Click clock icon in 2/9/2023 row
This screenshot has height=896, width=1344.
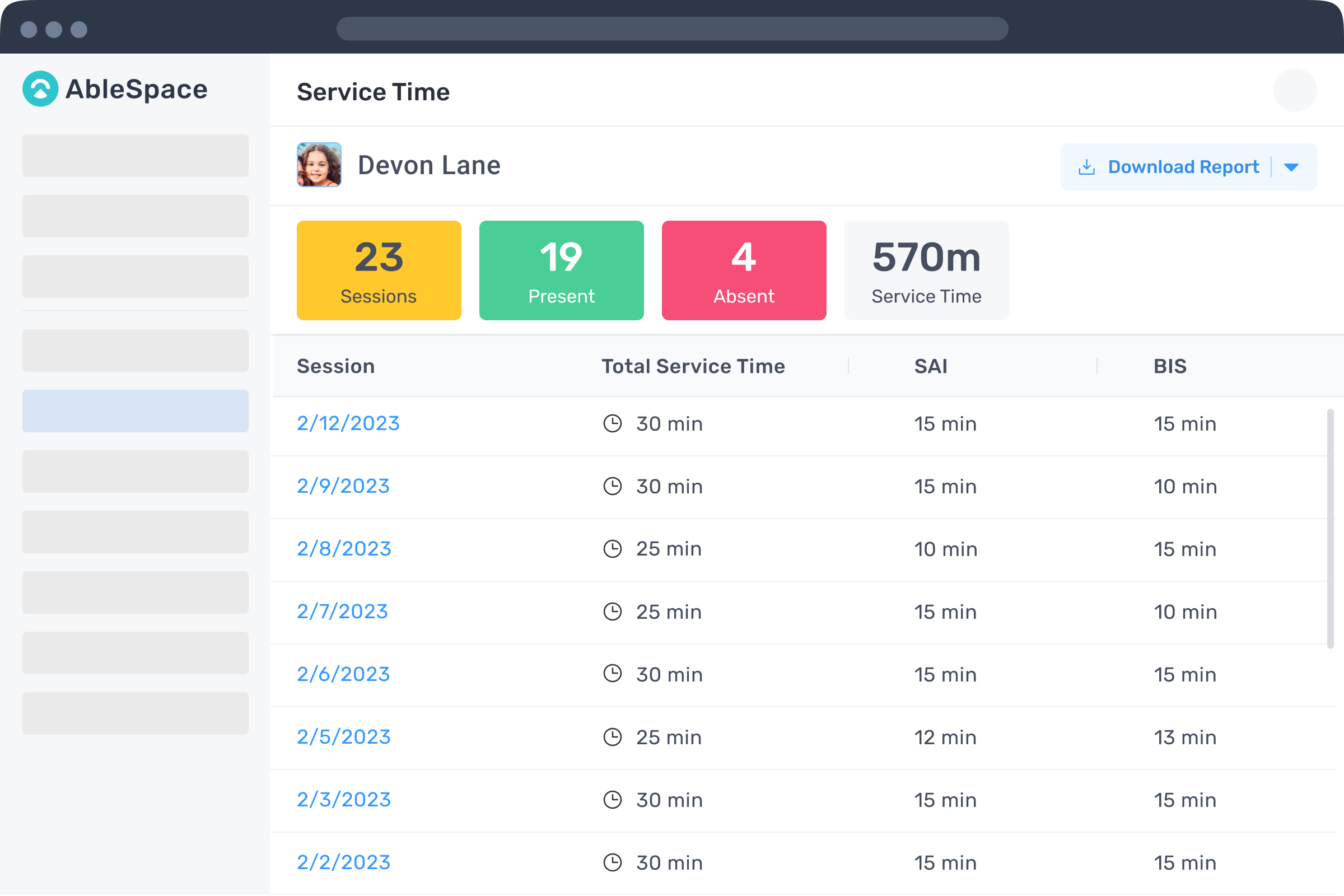click(x=613, y=486)
